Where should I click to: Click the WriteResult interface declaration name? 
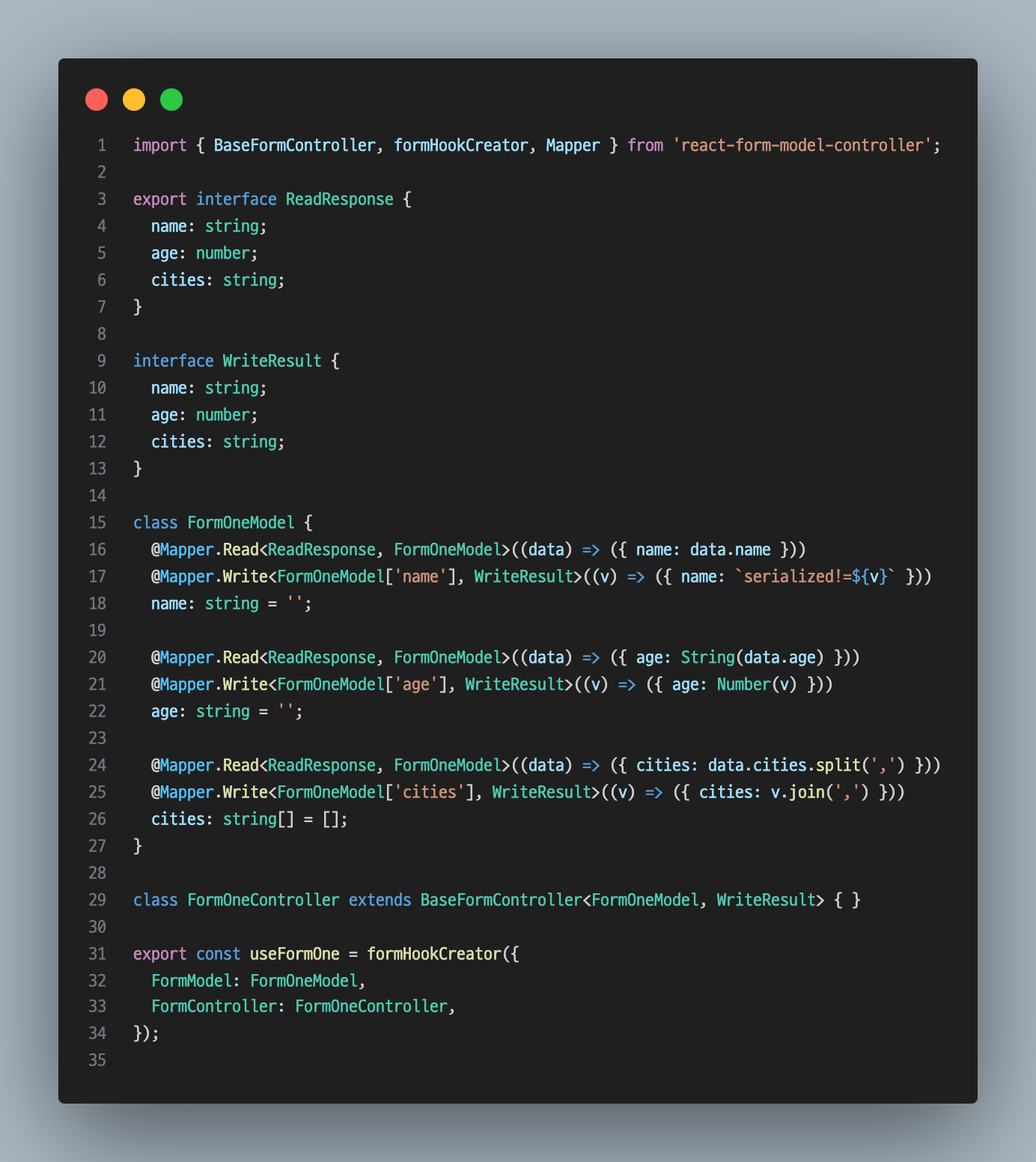[272, 361]
